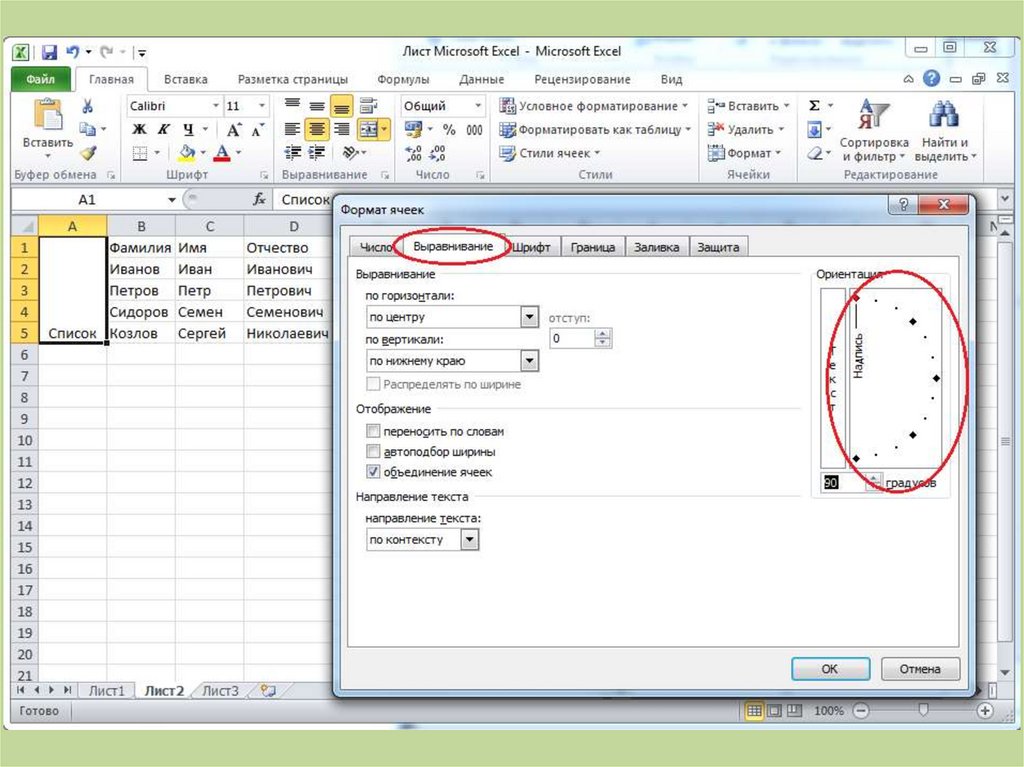The height and width of the screenshot is (767, 1024).
Task: Click the merge and center cells icon
Action: point(370,129)
